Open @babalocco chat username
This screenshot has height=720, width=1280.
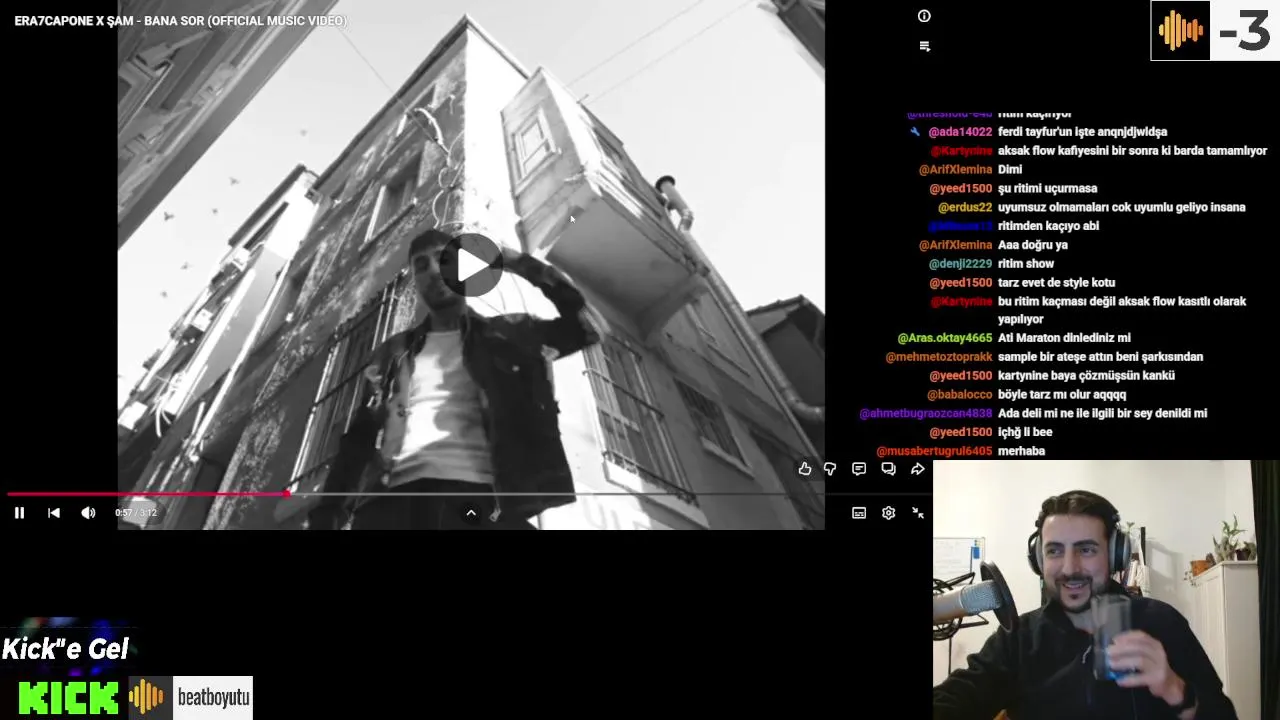[960, 395]
